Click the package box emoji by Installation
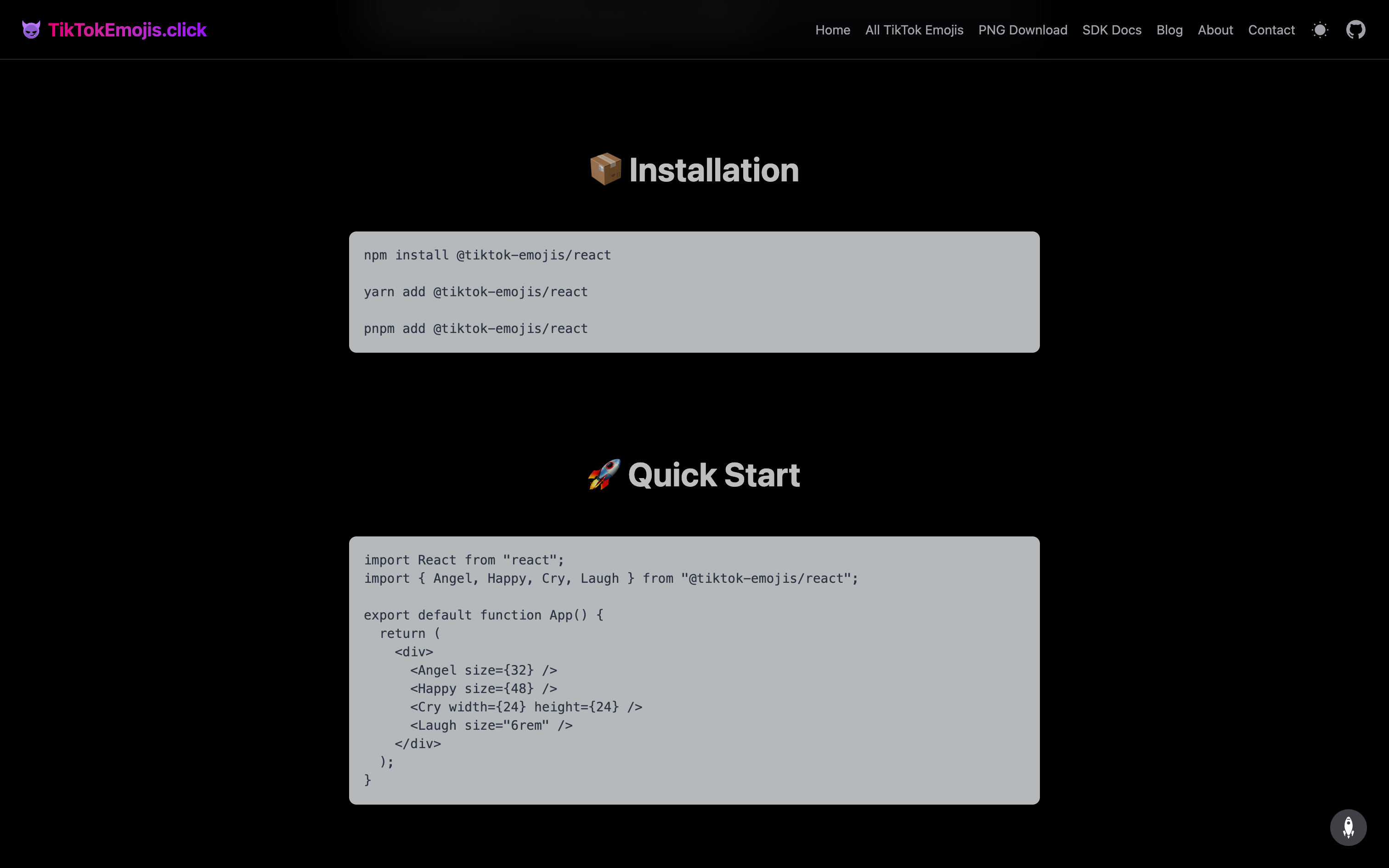1389x868 pixels. (x=605, y=169)
